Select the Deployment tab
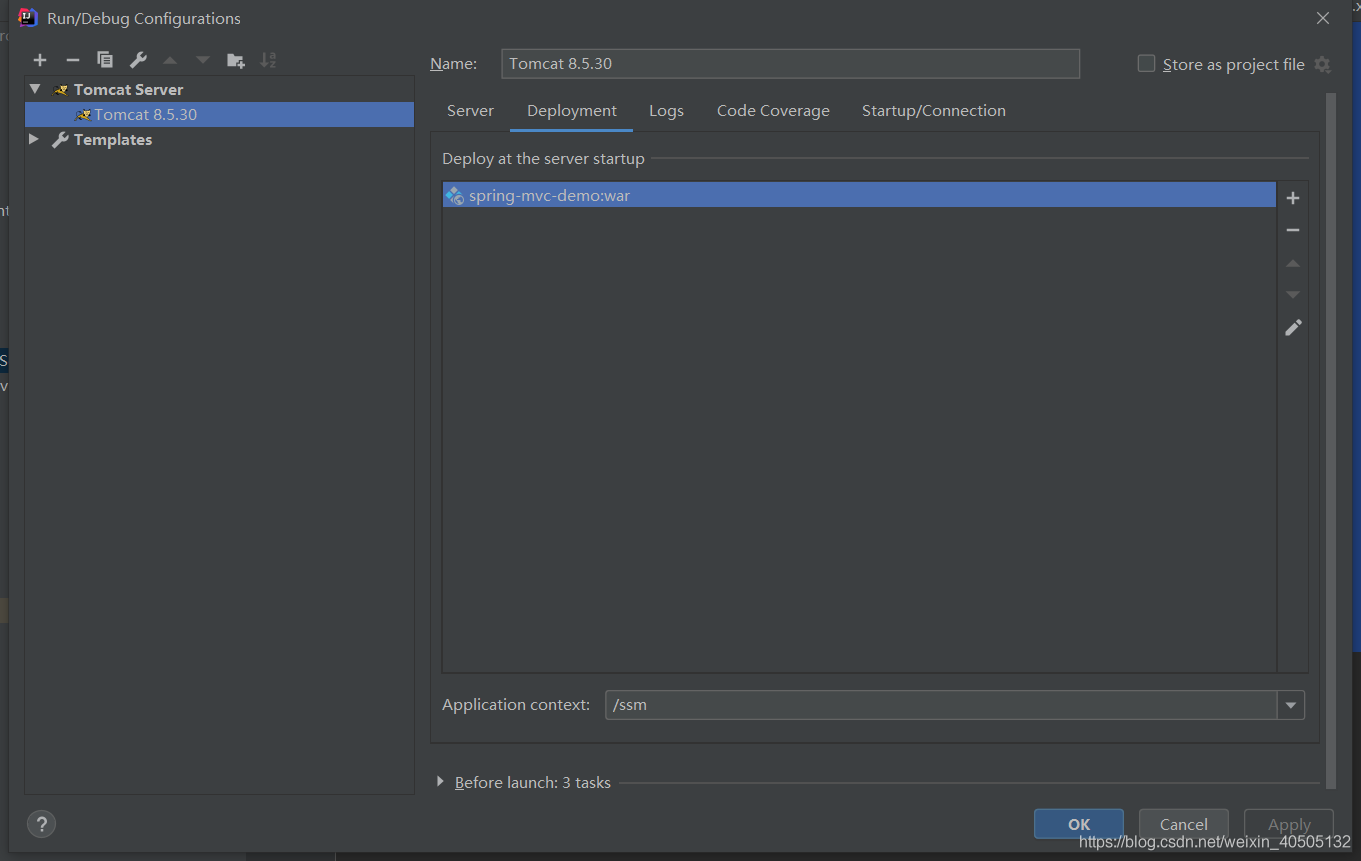 [572, 111]
